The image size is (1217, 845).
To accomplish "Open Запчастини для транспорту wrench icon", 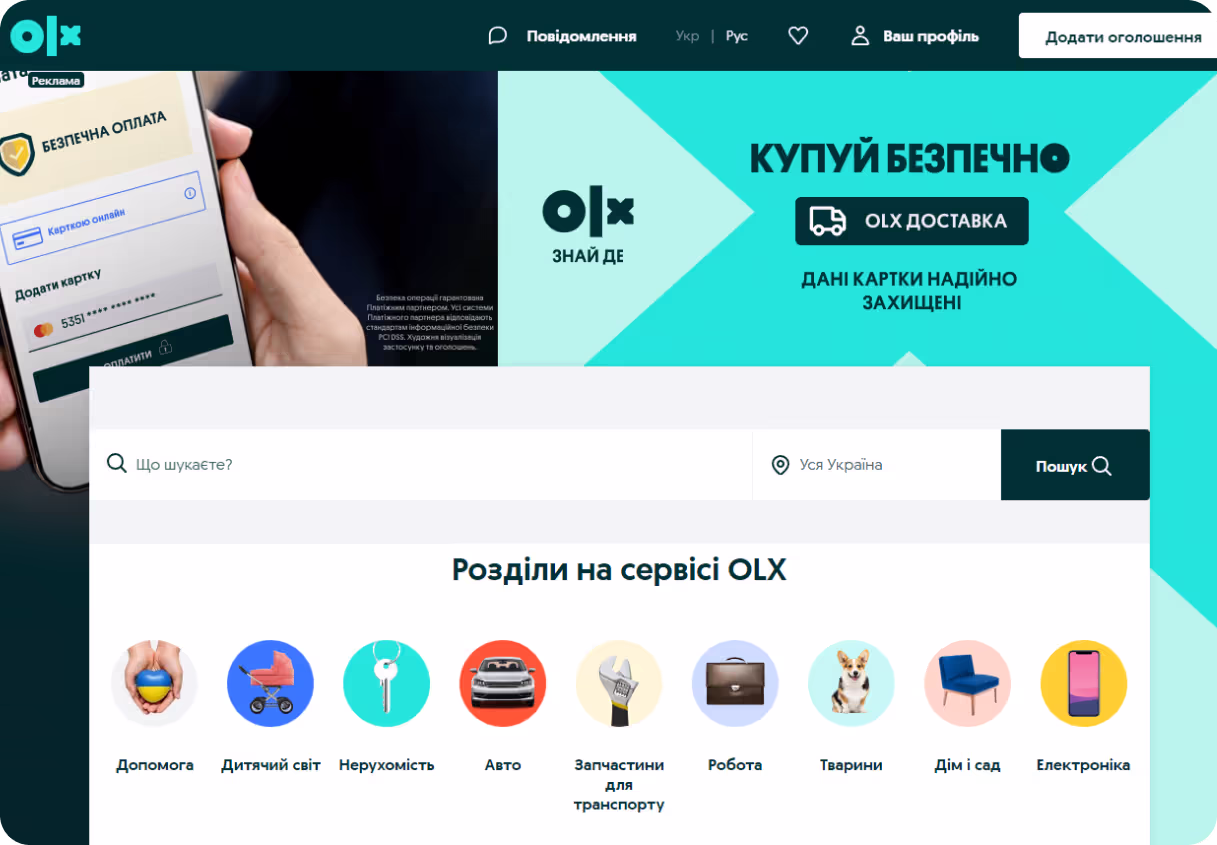I will pos(619,684).
